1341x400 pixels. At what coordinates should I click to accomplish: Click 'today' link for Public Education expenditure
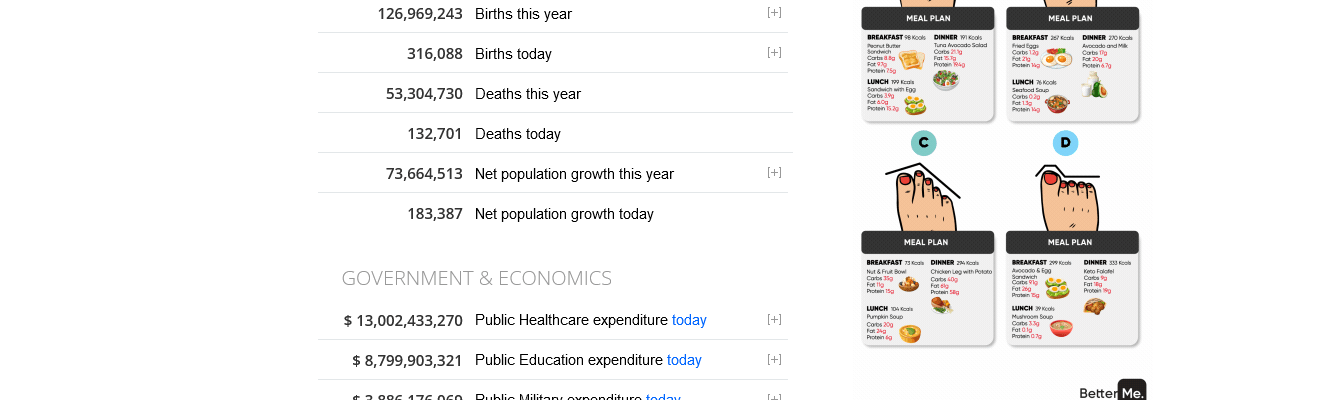tap(684, 360)
